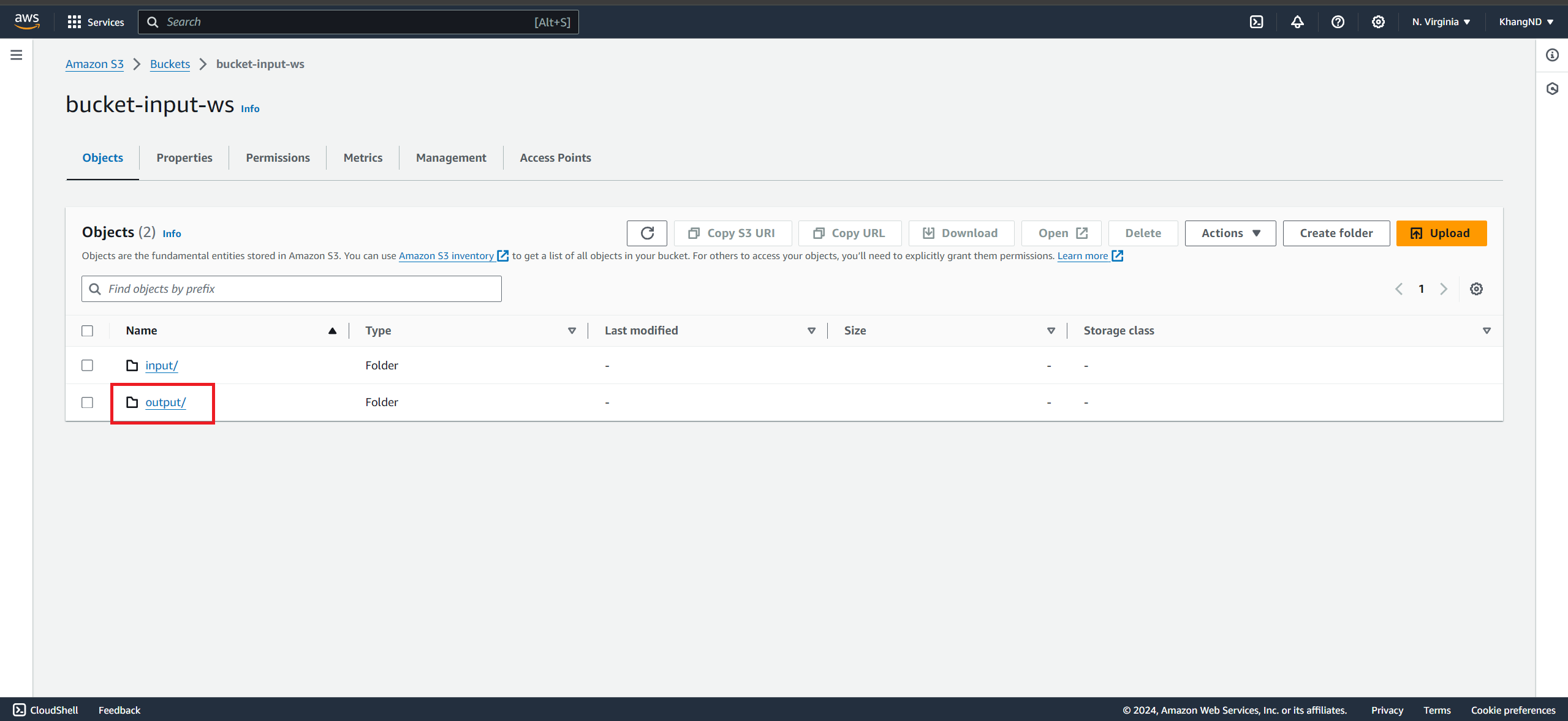
Task: Go to Buckets breadcrumb link
Action: pyautogui.click(x=170, y=64)
